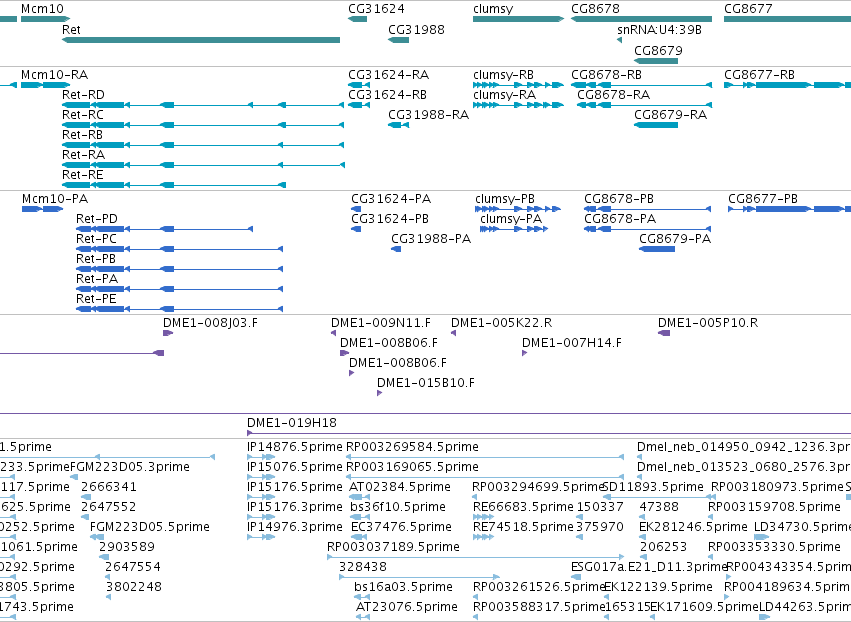Open the DME1-005K22.R clone label
Image resolution: width=851 pixels, height=622 pixels.
[x=501, y=323]
